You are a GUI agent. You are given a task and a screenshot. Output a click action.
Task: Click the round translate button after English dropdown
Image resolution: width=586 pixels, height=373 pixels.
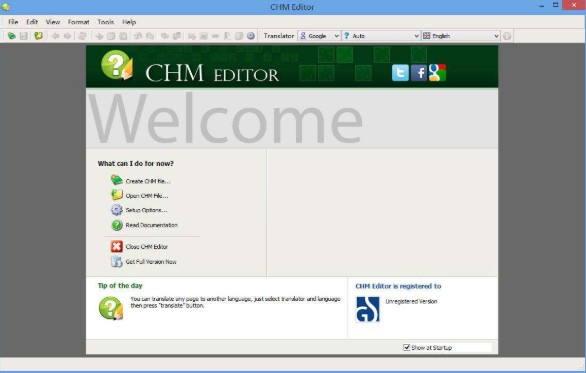tap(507, 36)
